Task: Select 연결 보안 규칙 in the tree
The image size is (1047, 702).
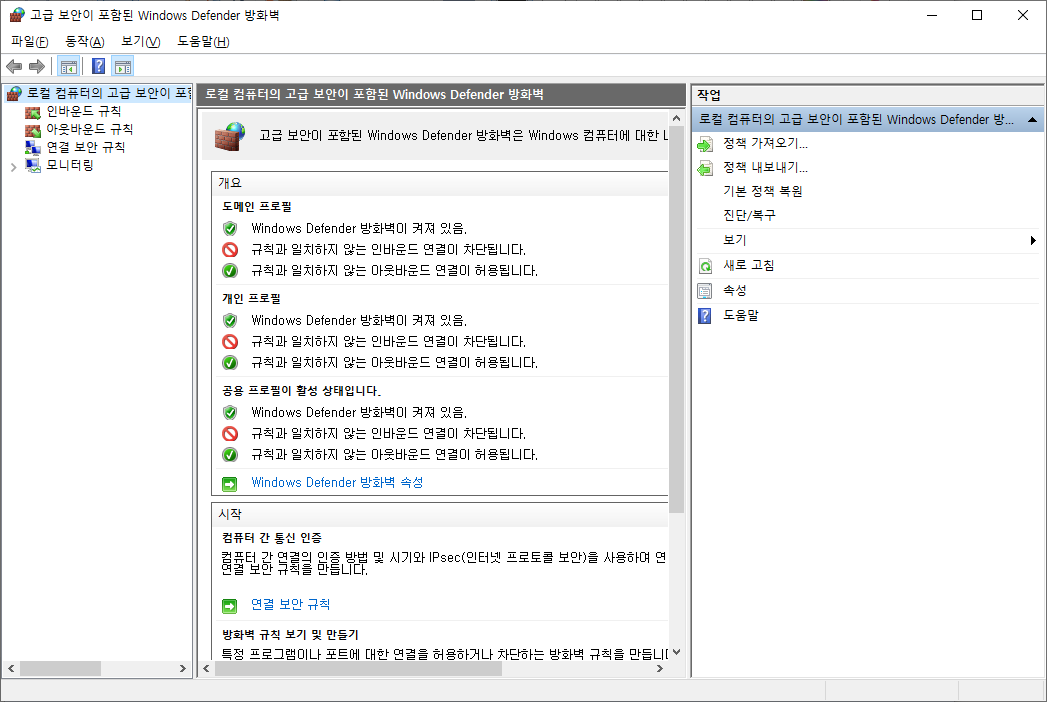Action: [x=85, y=148]
